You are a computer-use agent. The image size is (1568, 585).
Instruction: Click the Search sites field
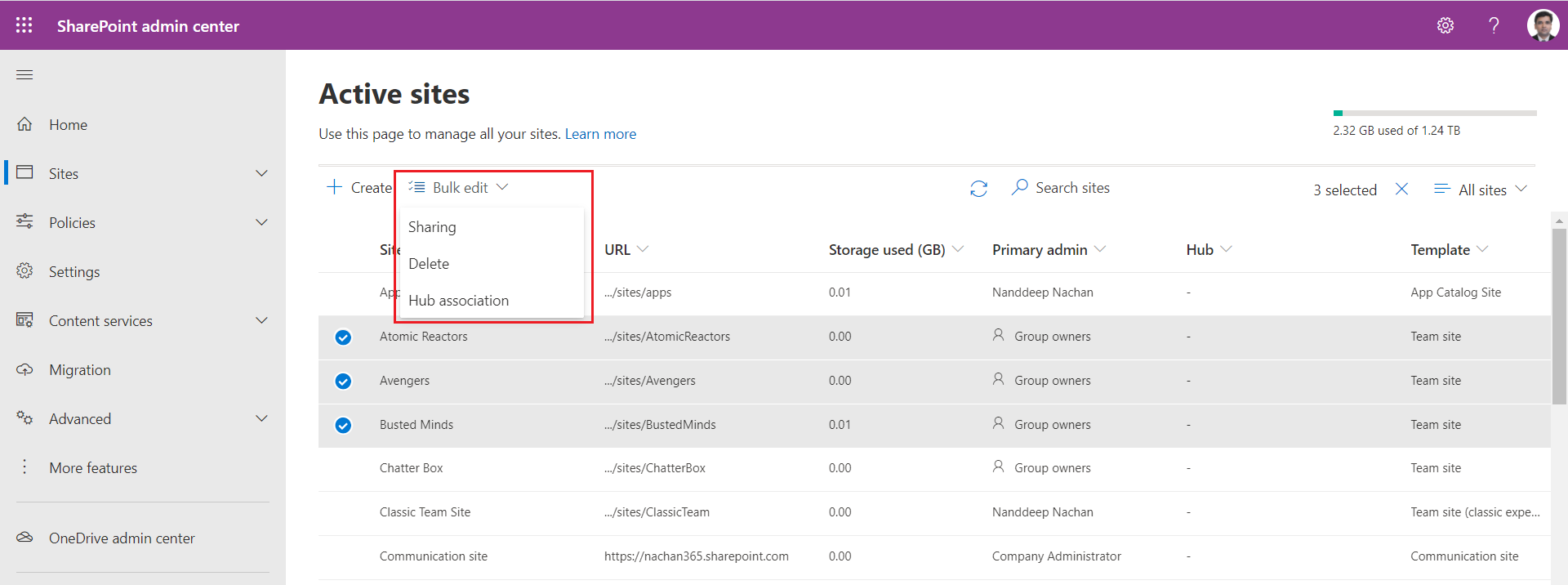click(x=1072, y=188)
